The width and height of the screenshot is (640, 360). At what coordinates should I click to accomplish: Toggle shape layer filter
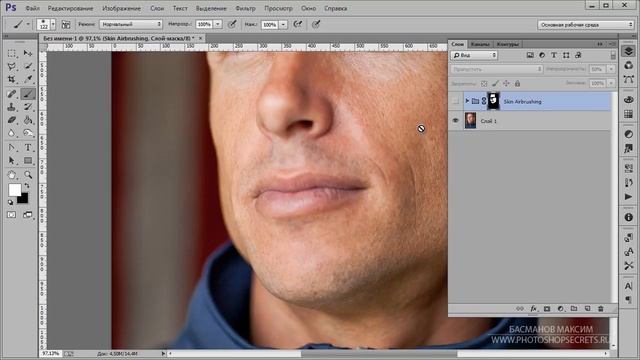566,55
